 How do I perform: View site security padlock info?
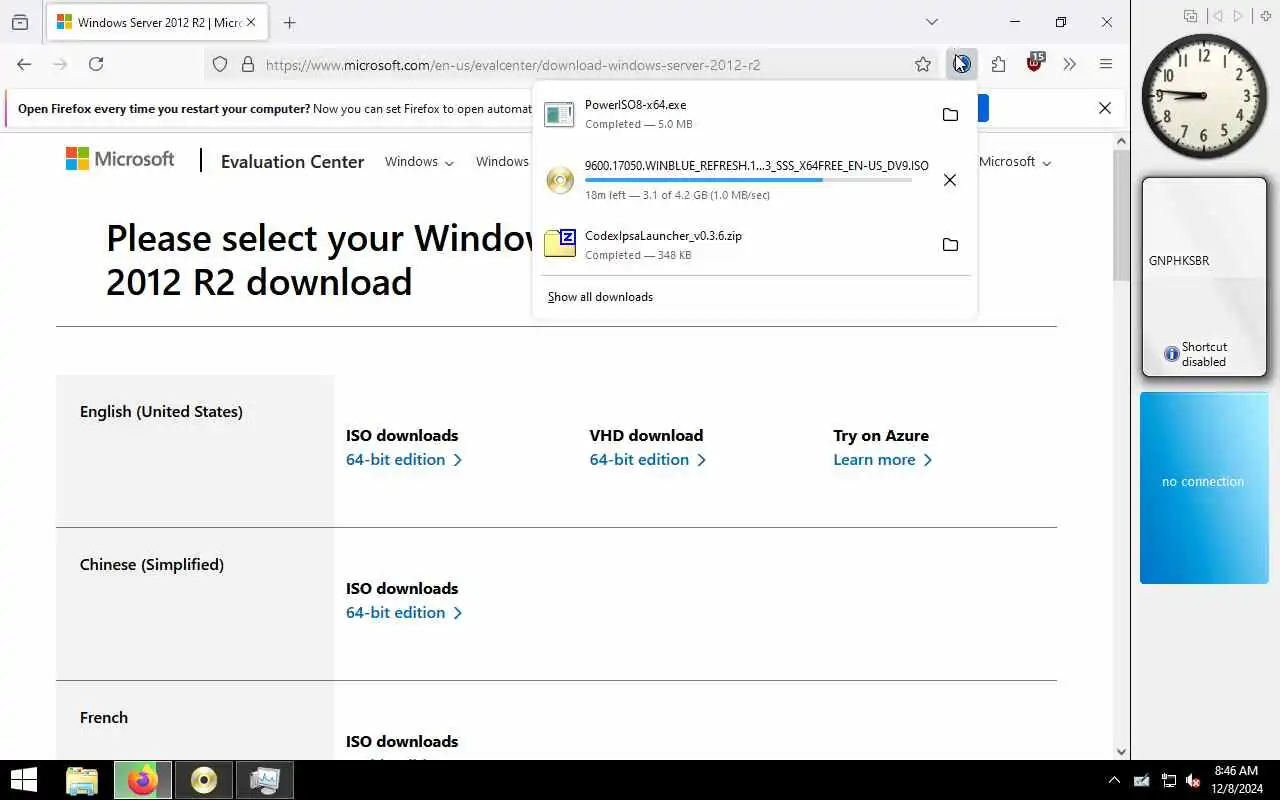[x=248, y=64]
